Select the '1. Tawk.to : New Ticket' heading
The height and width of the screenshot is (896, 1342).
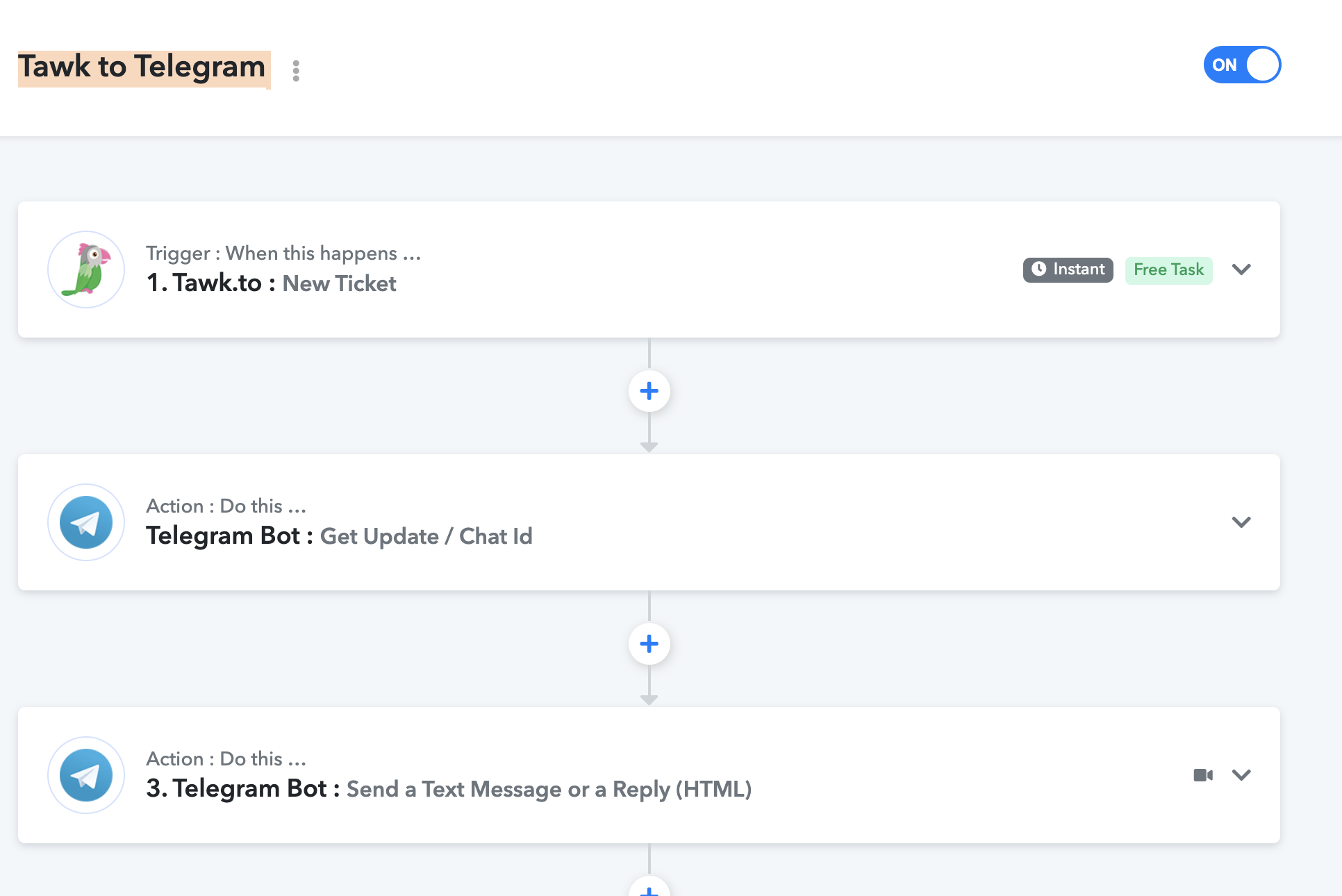click(271, 283)
